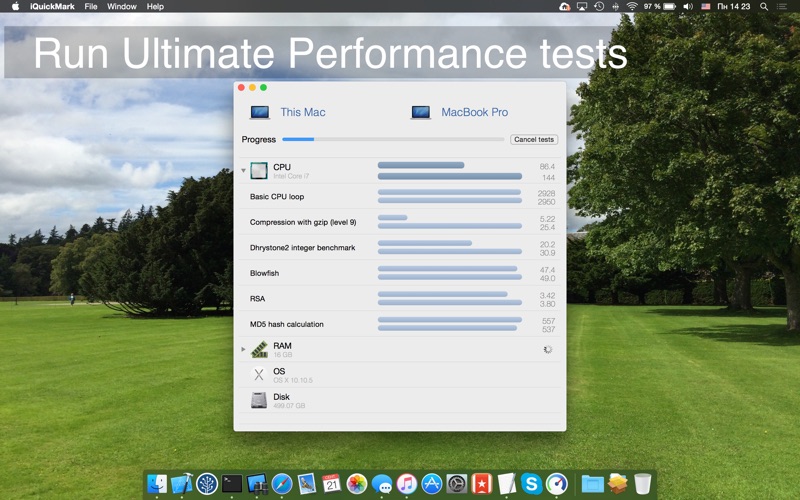This screenshot has width=800, height=500.
Task: Click the RAM memory stick icon
Action: tap(259, 349)
